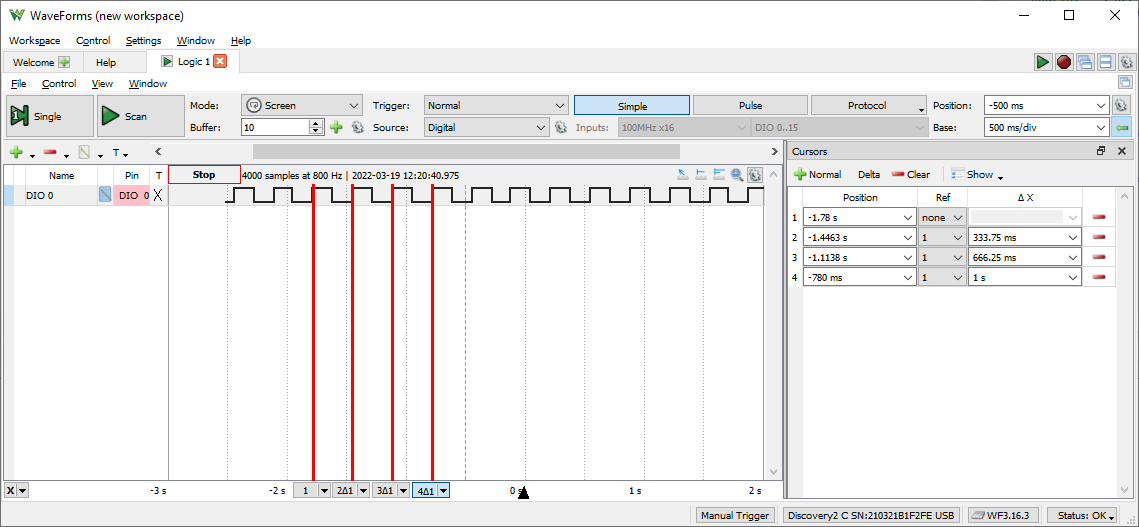The height and width of the screenshot is (527, 1139).
Task: Click the green plus add channel icon
Action: coord(16,153)
